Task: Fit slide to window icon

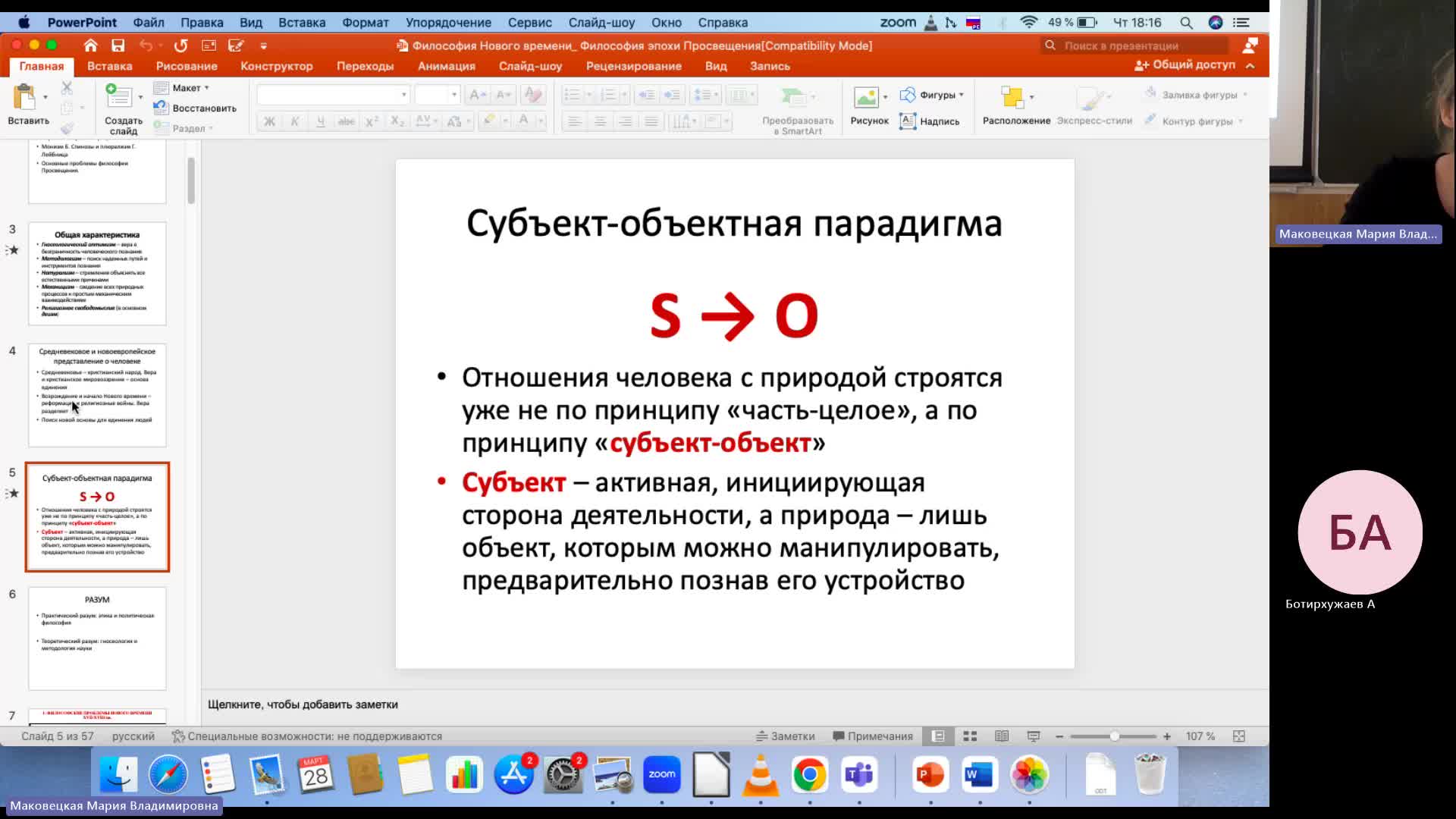Action: 1239,736
